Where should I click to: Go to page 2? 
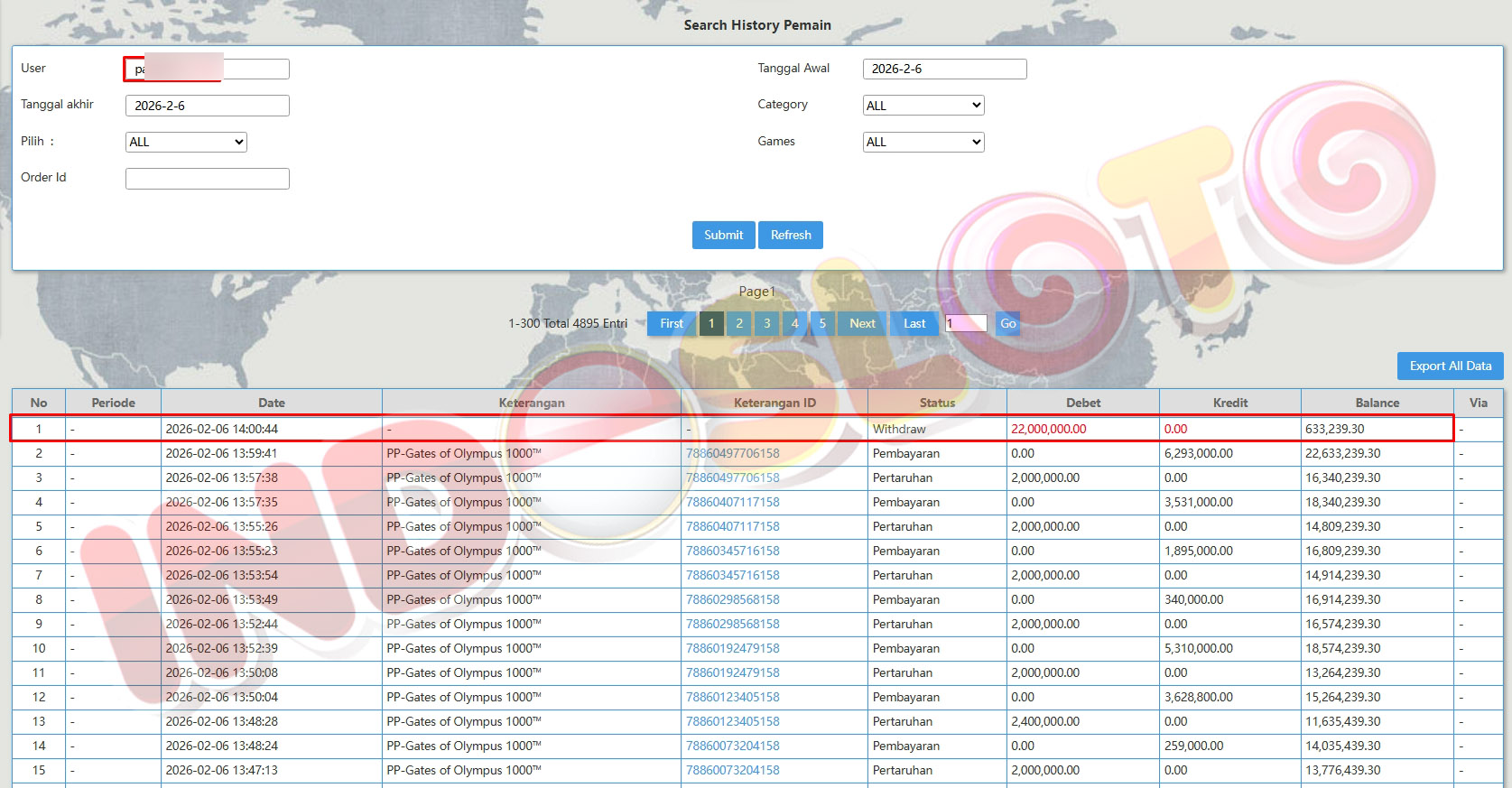tap(739, 323)
